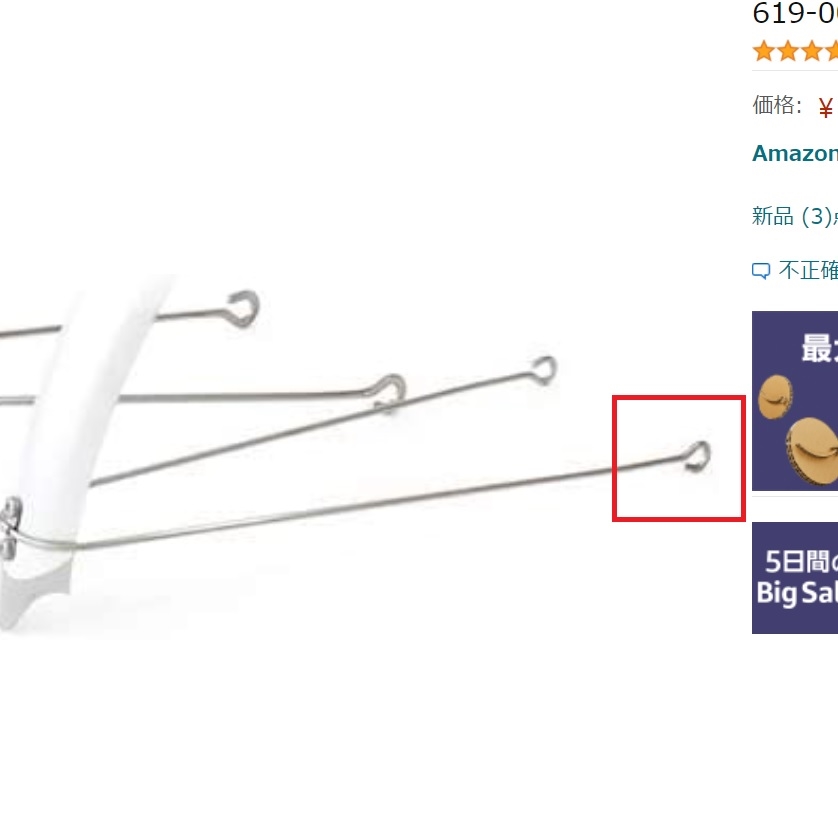Click the smaller upper cardboard Amazon coin
Viewport: 838px width, 836px height.
click(775, 397)
